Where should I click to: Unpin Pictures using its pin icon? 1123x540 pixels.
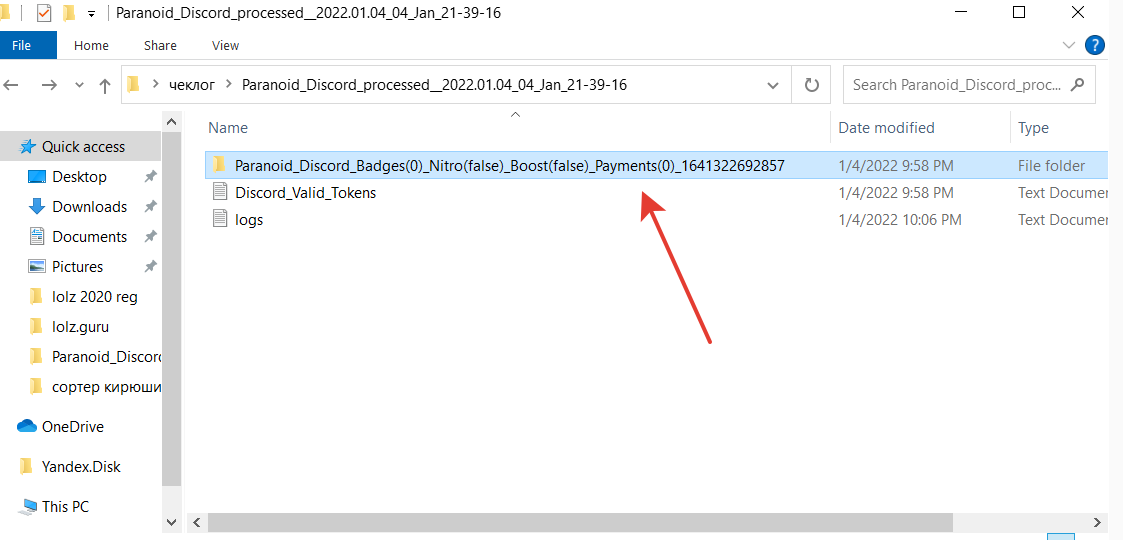(x=150, y=266)
